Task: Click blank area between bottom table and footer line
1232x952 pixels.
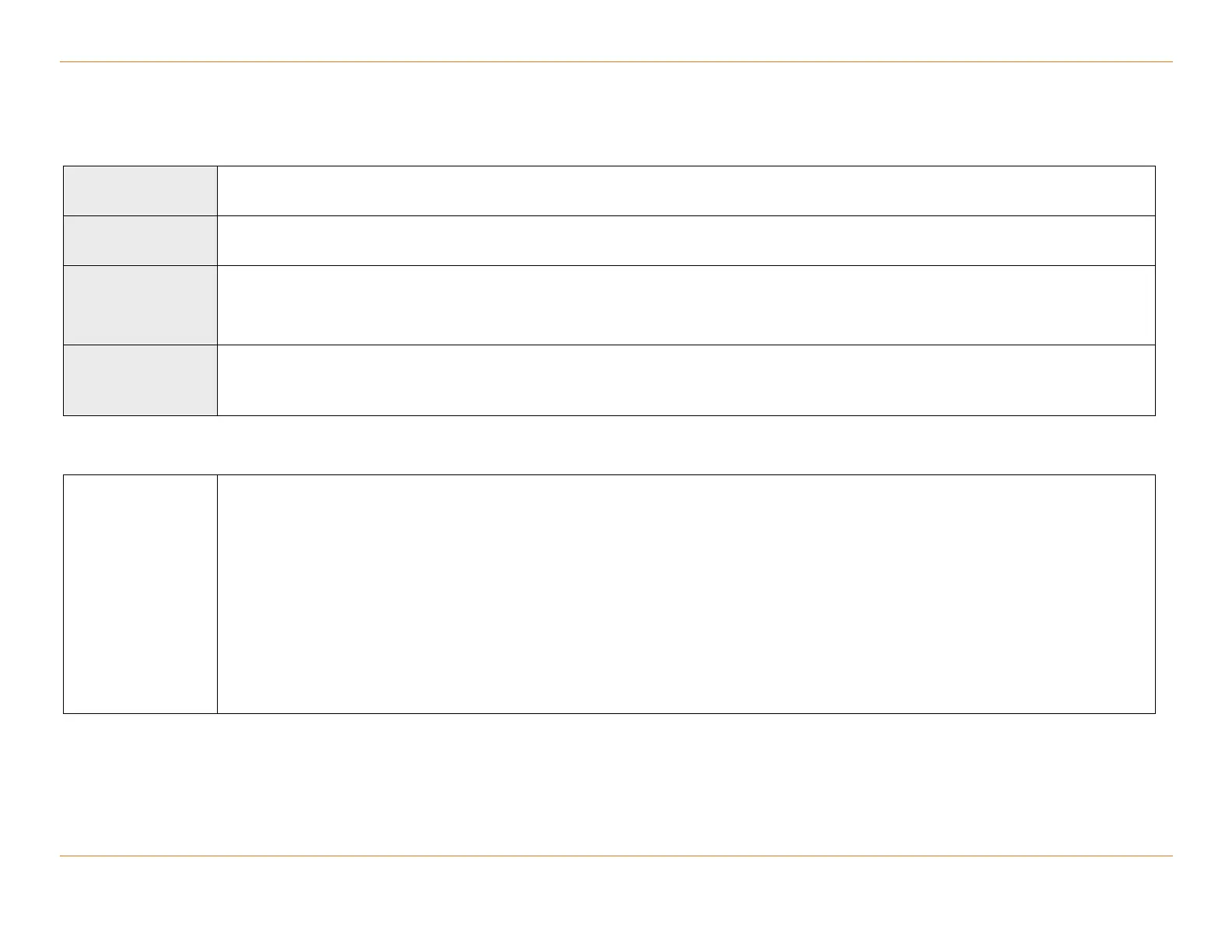Action: pos(616,784)
